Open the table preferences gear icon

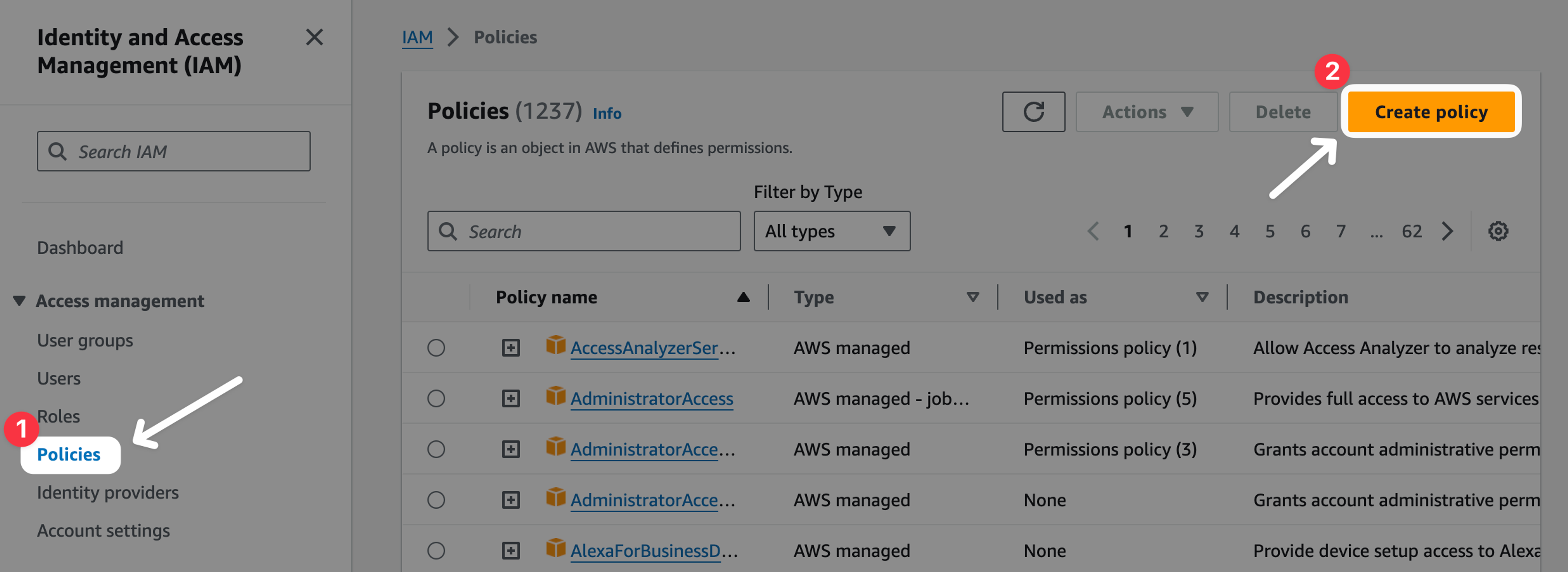(x=1498, y=231)
